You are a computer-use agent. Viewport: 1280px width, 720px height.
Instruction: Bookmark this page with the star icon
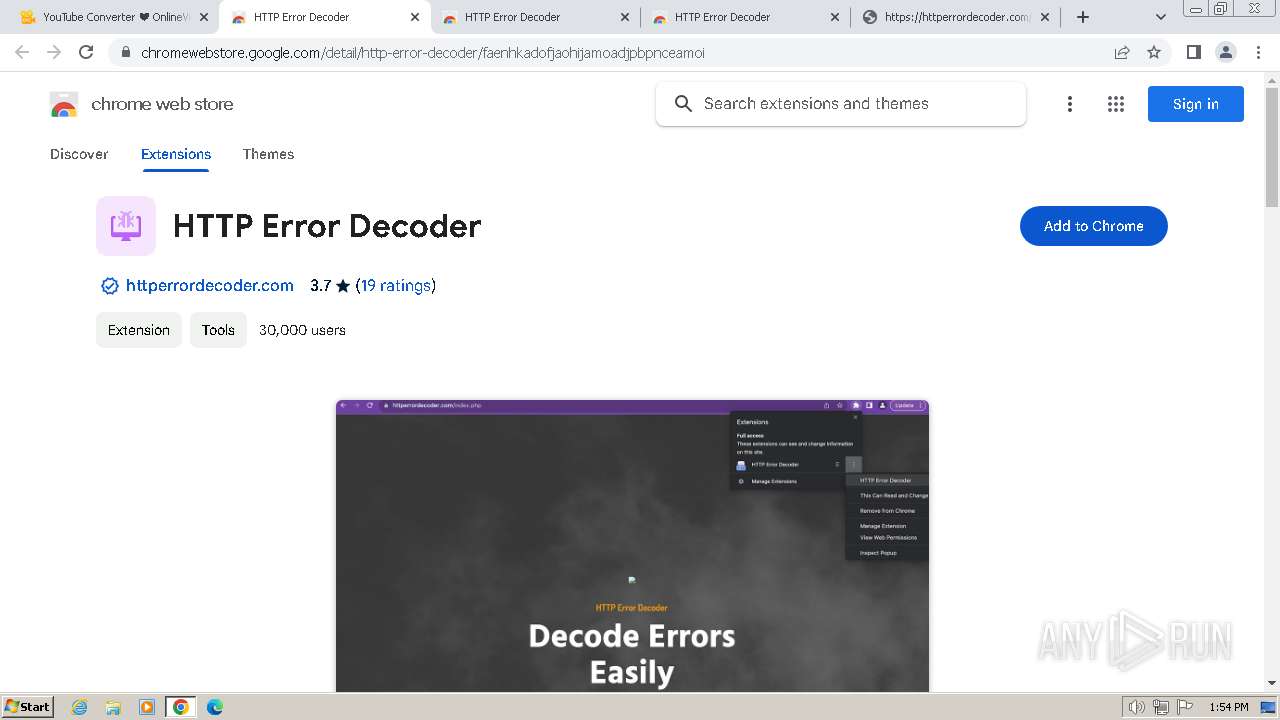pyautogui.click(x=1154, y=52)
